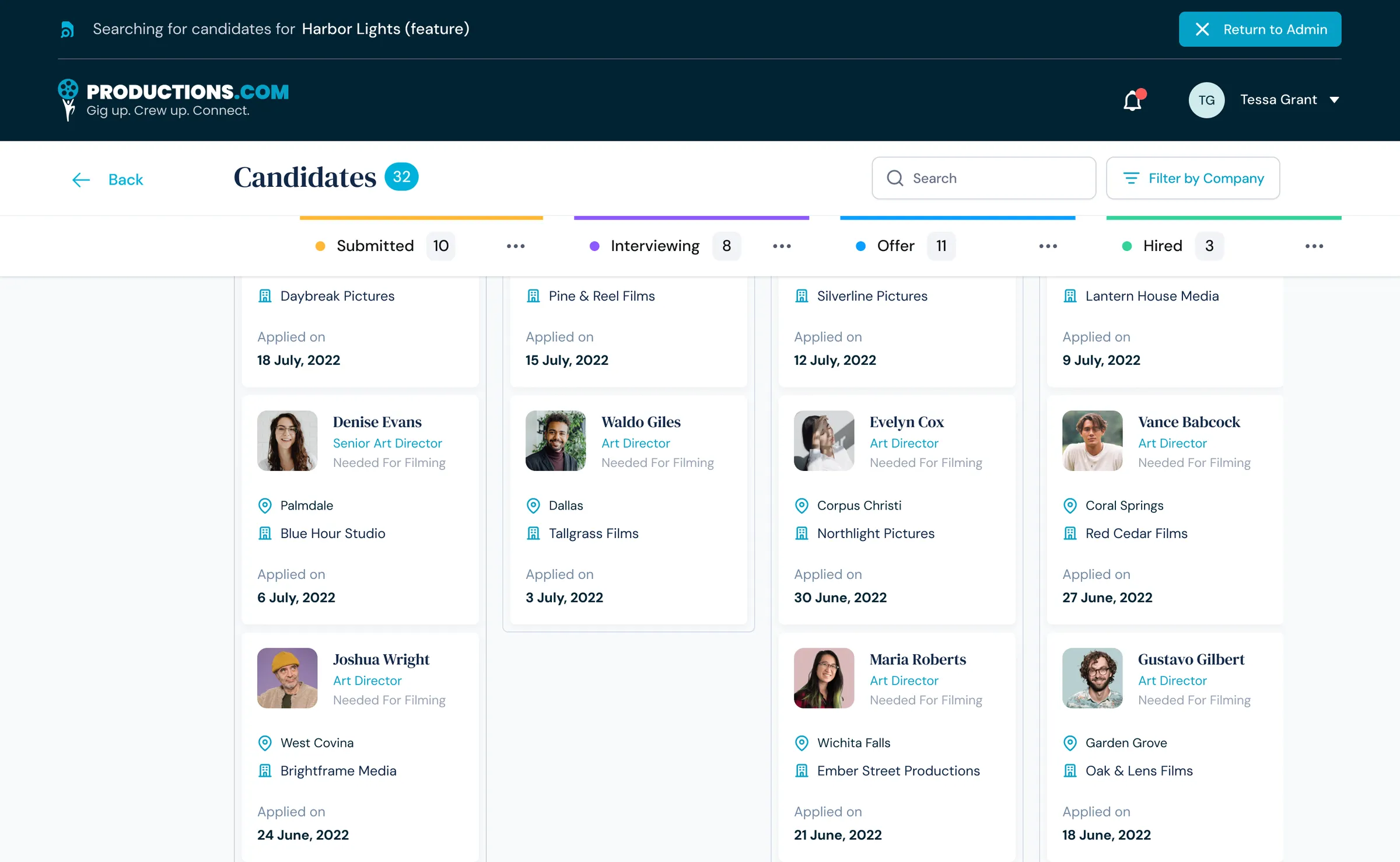Open Filter by Company
This screenshot has width=1400, height=862.
(1193, 178)
